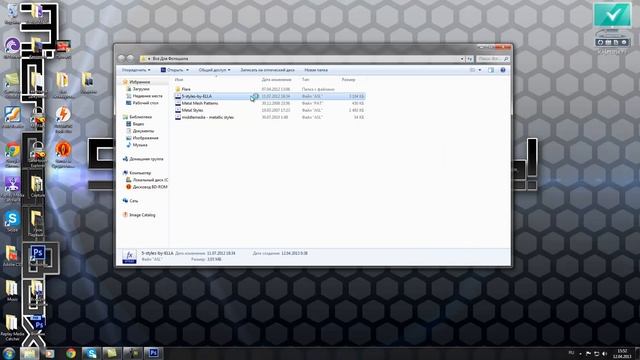Go back with the Explorer Back arrow
Image resolution: width=640 pixels, height=360 pixels.
coord(121,59)
